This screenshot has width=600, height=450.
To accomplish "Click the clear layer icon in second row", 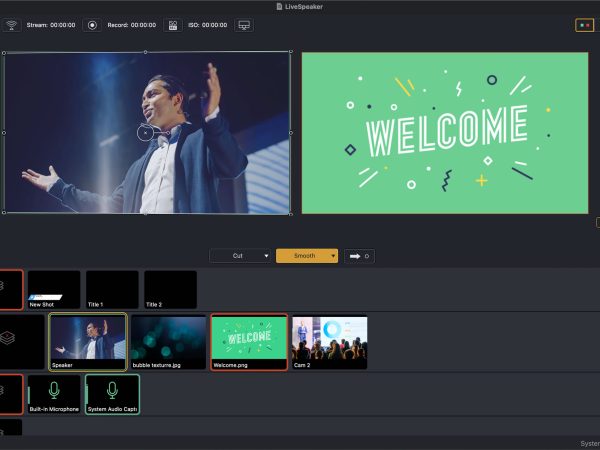I will (x=8, y=338).
